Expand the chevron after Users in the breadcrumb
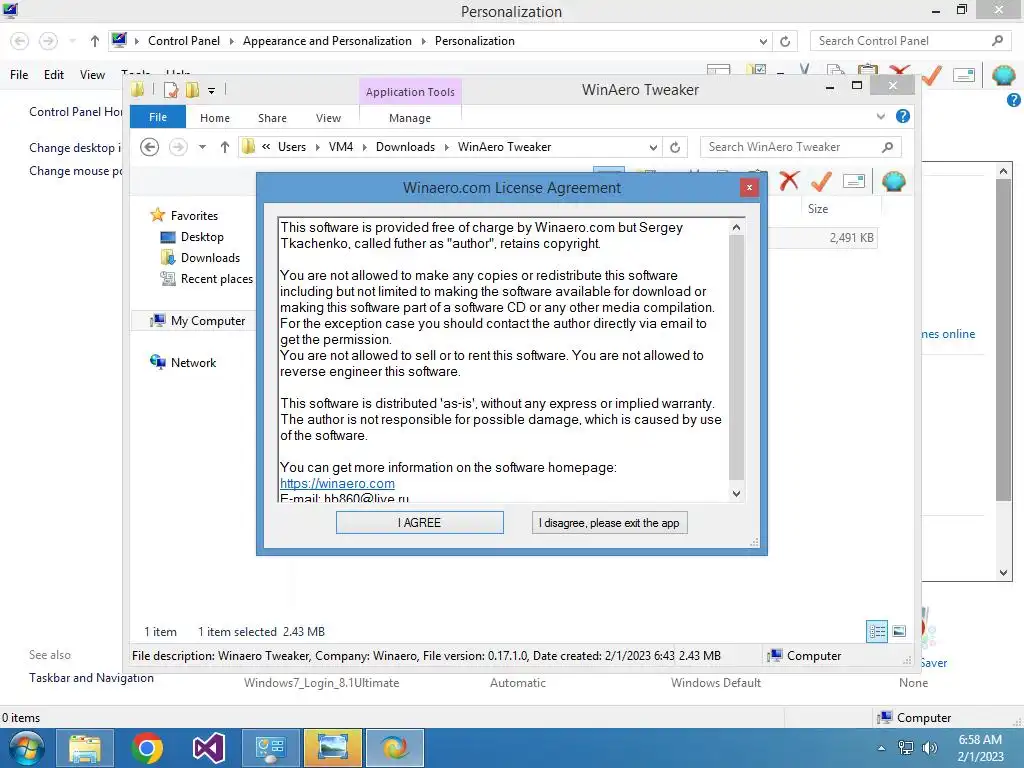The width and height of the screenshot is (1024, 768). point(317,148)
